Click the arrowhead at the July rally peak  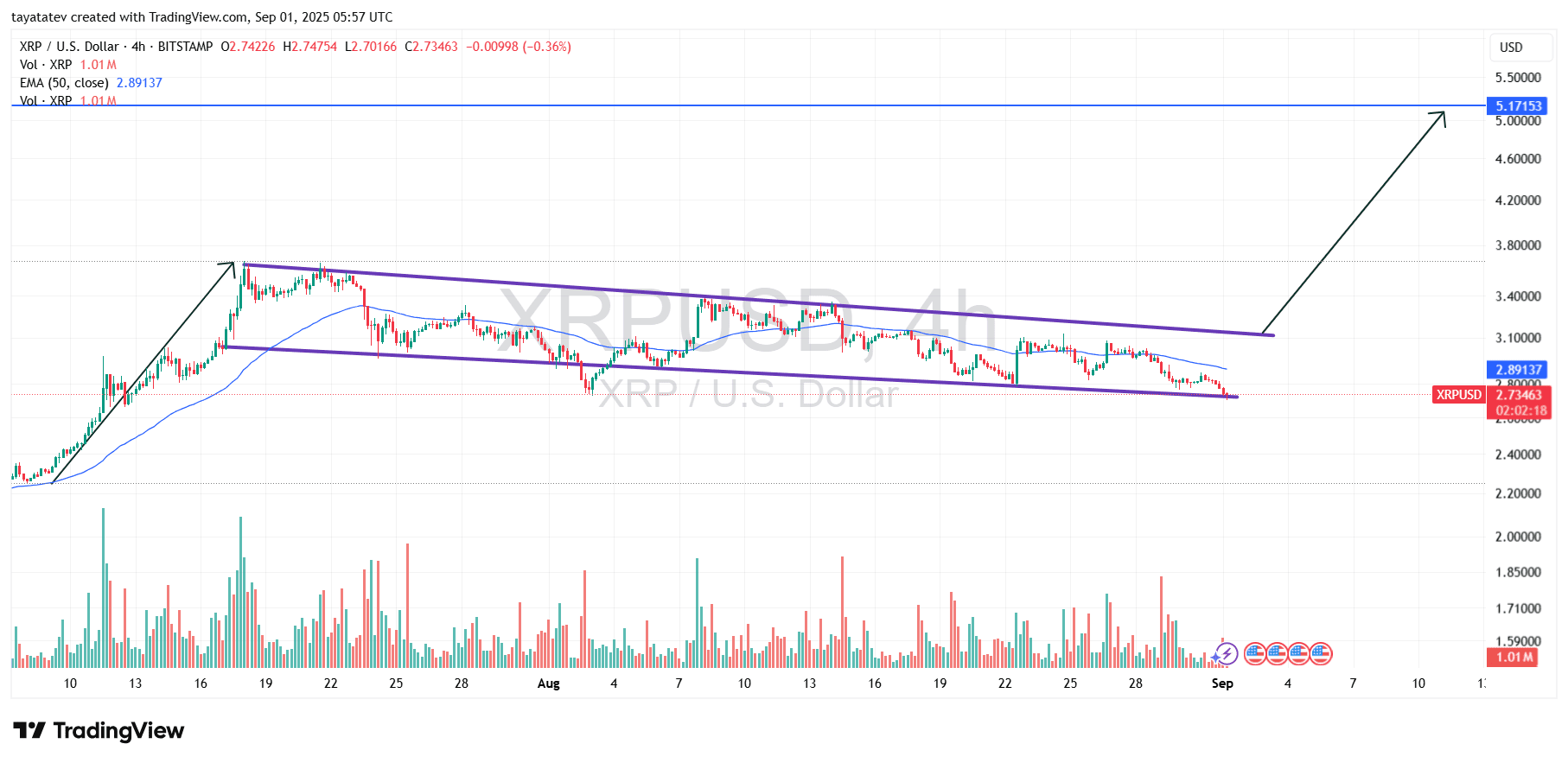231,264
